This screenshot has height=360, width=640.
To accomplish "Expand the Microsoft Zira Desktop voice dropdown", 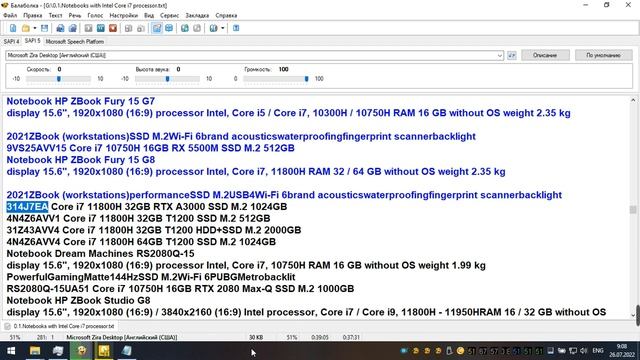I will coord(500,56).
